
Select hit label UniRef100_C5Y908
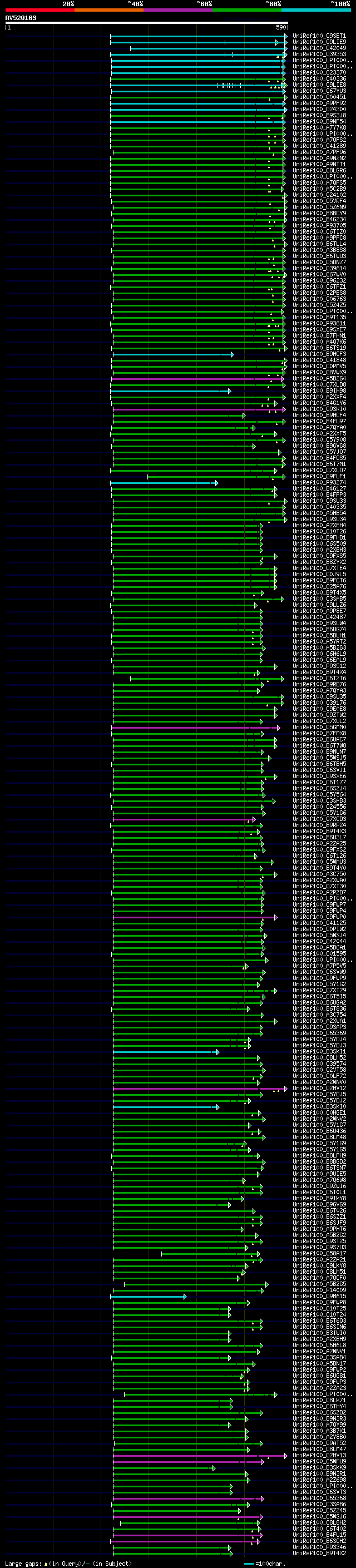point(319,439)
